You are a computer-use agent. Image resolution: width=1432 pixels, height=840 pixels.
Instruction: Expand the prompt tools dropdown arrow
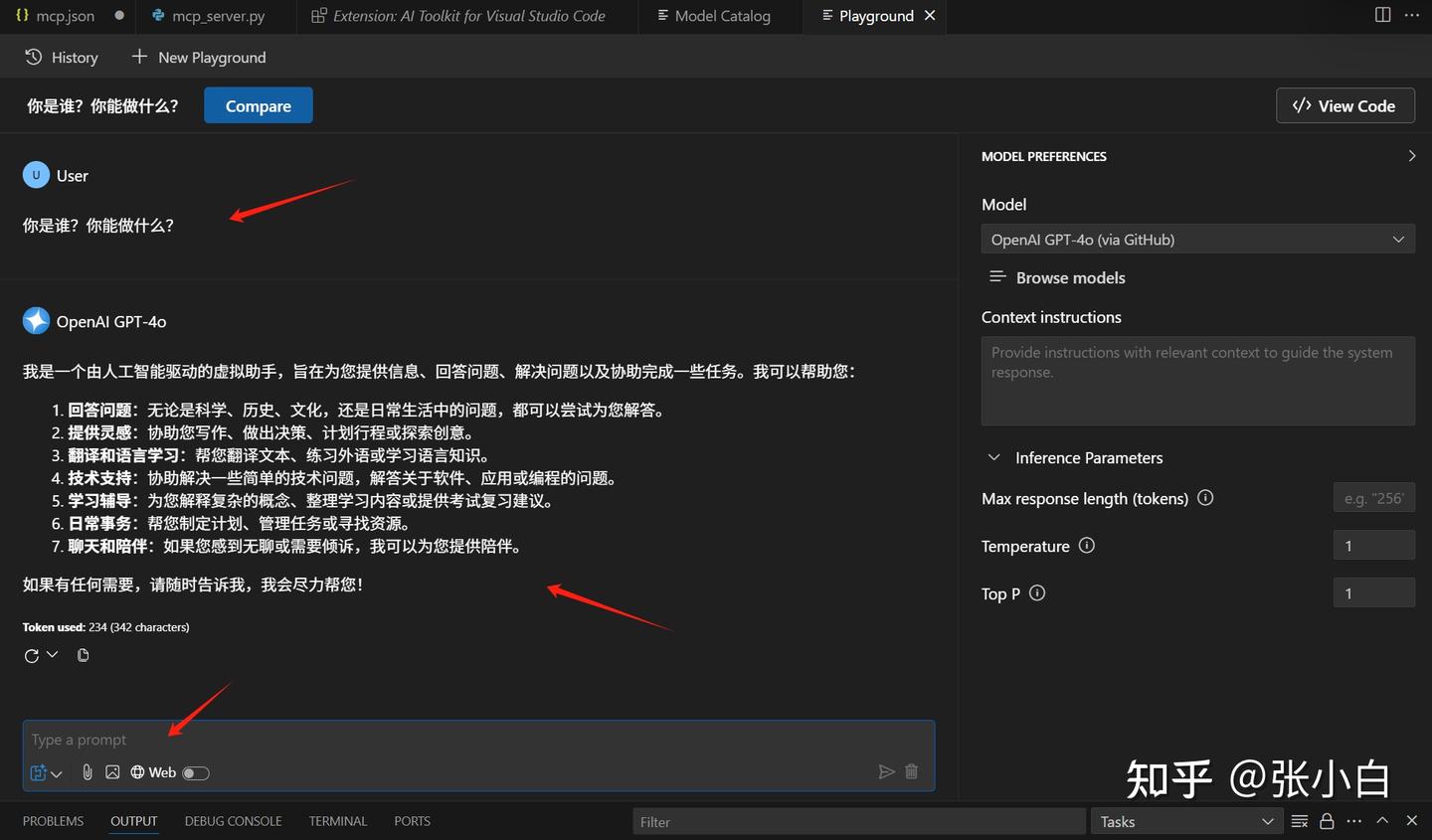point(57,773)
